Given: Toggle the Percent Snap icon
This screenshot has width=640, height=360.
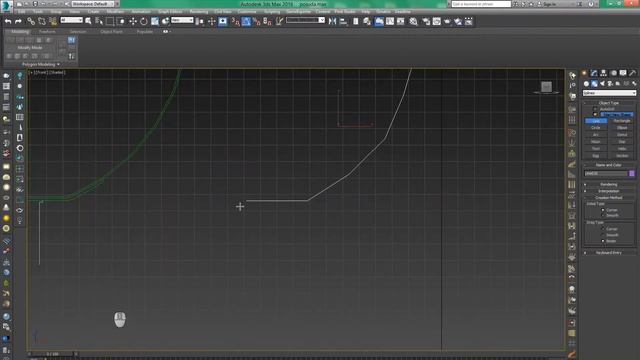Looking at the screenshot, I should [x=257, y=21].
